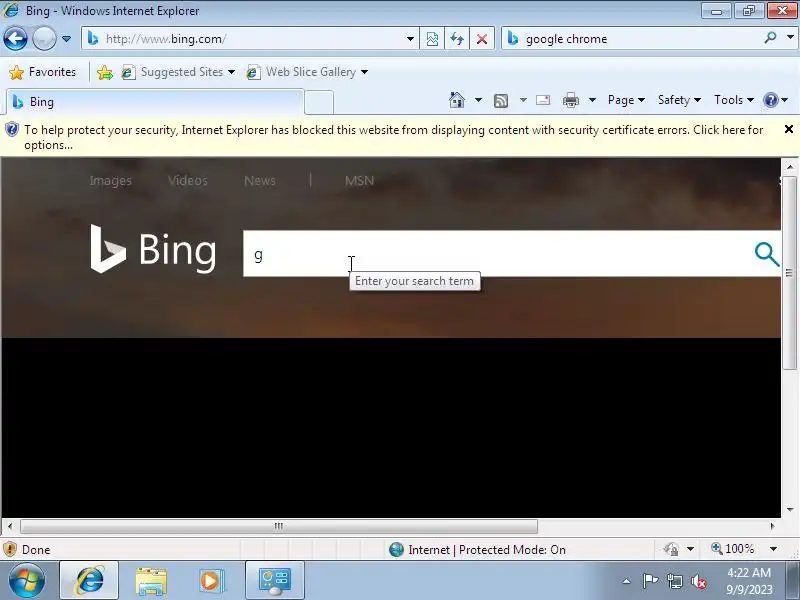Screen dimensions: 800x600
Task: Open the Favorites star button
Action: (x=43, y=72)
